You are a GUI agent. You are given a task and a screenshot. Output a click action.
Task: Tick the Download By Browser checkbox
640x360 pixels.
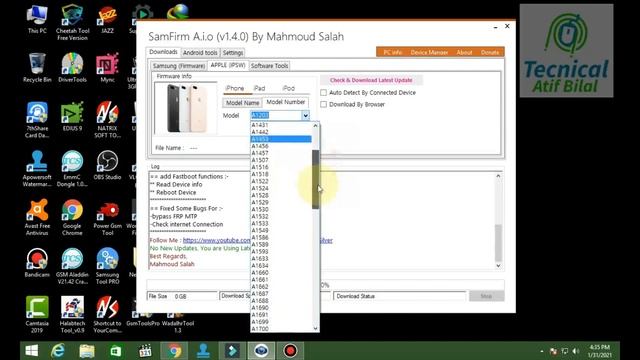[324, 104]
